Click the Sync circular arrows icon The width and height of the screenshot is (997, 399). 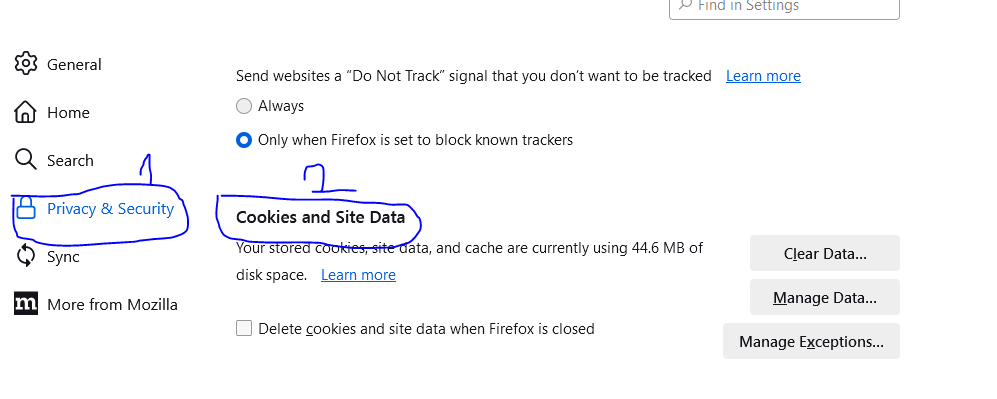click(x=25, y=256)
